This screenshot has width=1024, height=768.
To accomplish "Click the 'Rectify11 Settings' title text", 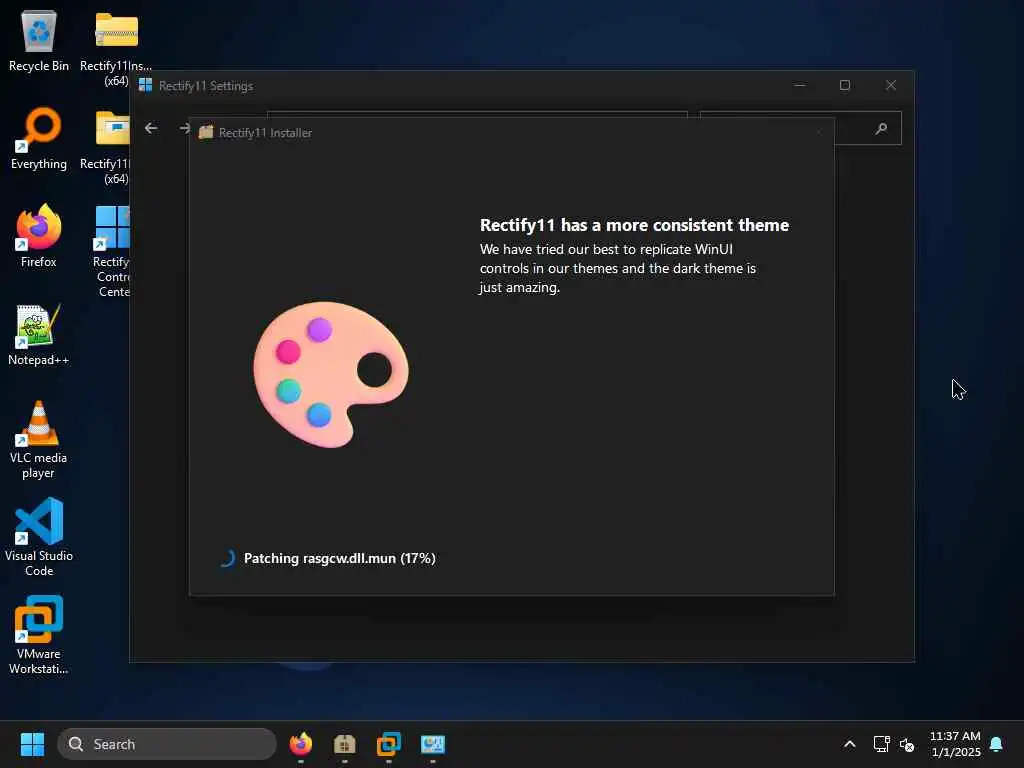I will coord(206,86).
